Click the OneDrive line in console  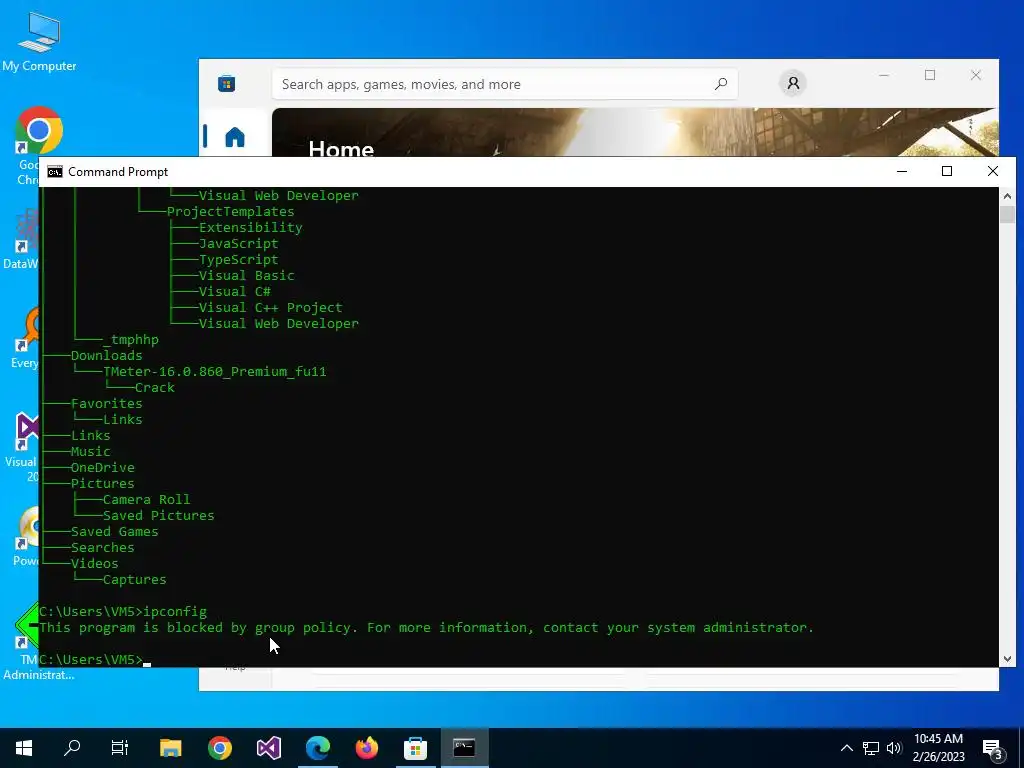[x=103, y=468]
